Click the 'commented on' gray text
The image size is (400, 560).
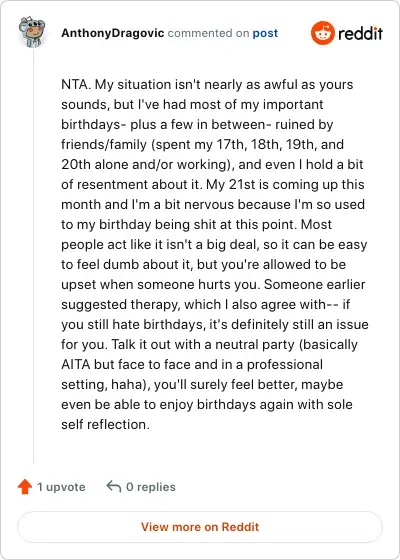[208, 33]
